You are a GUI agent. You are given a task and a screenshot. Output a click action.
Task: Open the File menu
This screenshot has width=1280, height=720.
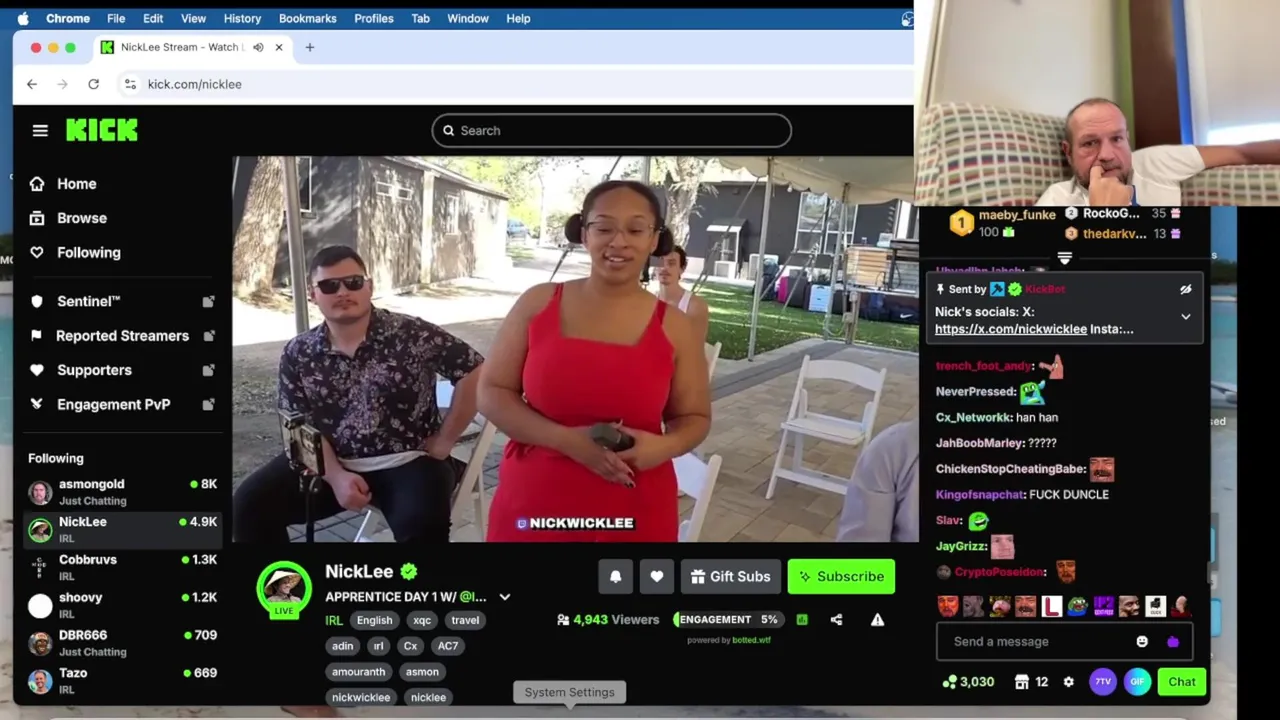click(x=116, y=18)
